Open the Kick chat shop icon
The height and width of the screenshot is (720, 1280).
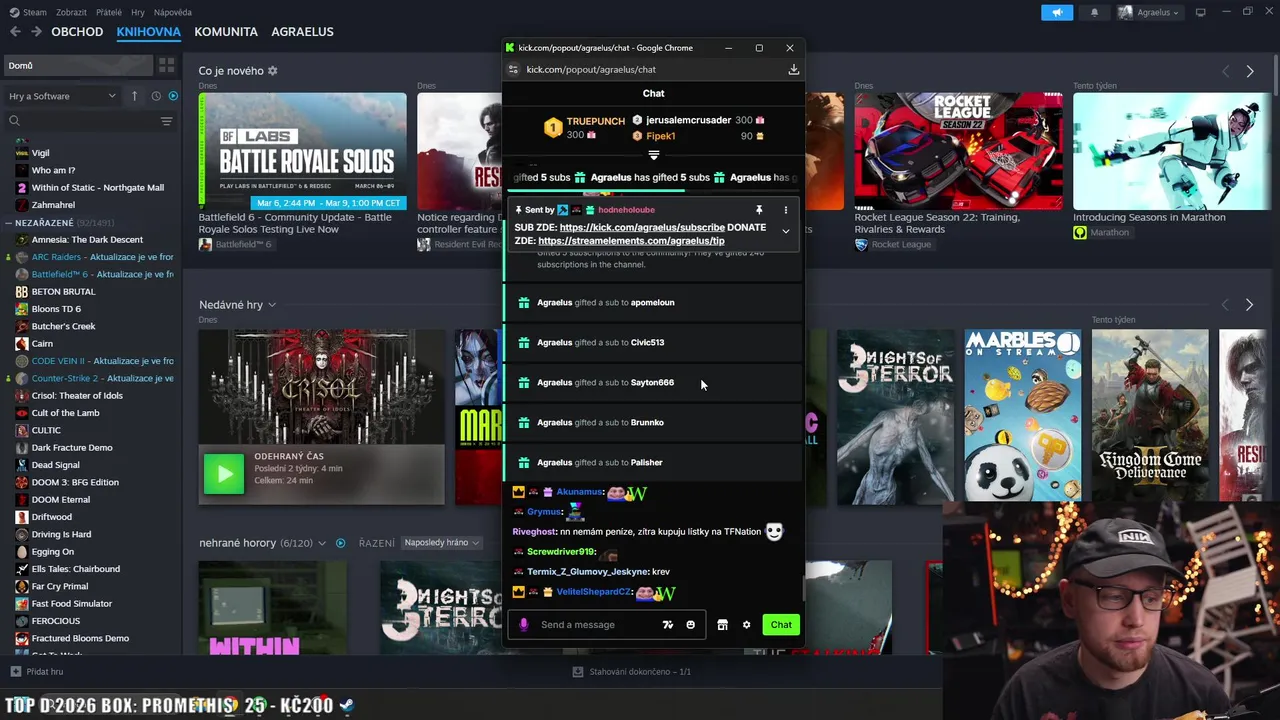(x=722, y=625)
